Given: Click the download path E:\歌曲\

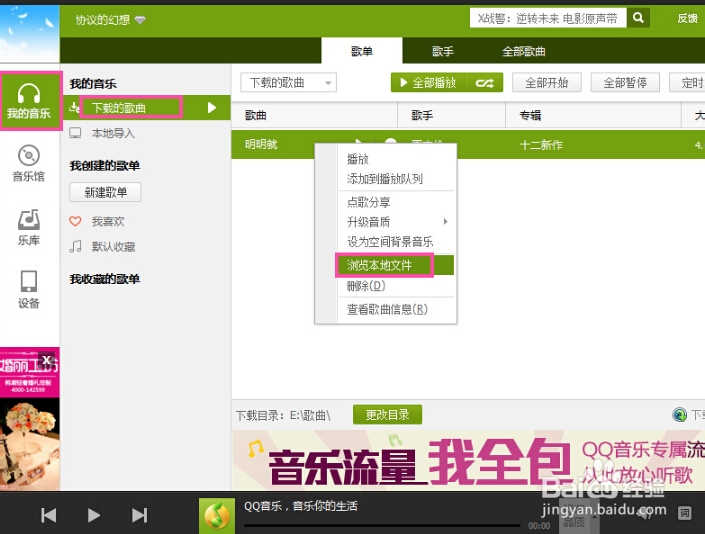Looking at the screenshot, I should point(310,415).
